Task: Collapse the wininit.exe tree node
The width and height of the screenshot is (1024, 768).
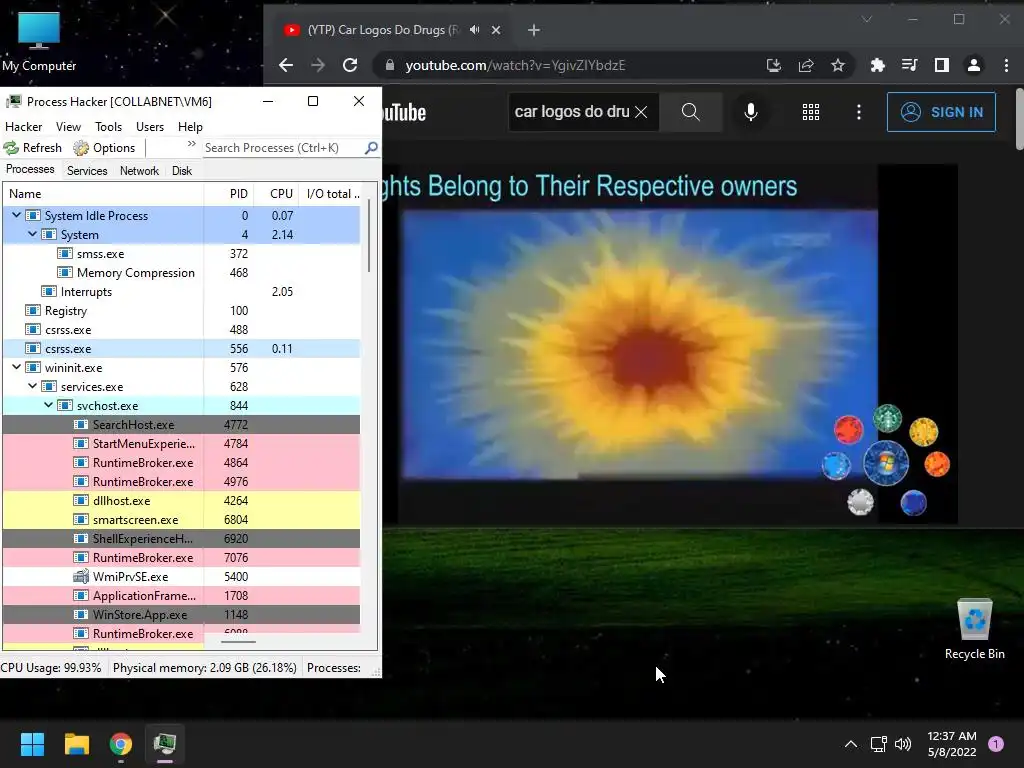Action: coord(16,367)
